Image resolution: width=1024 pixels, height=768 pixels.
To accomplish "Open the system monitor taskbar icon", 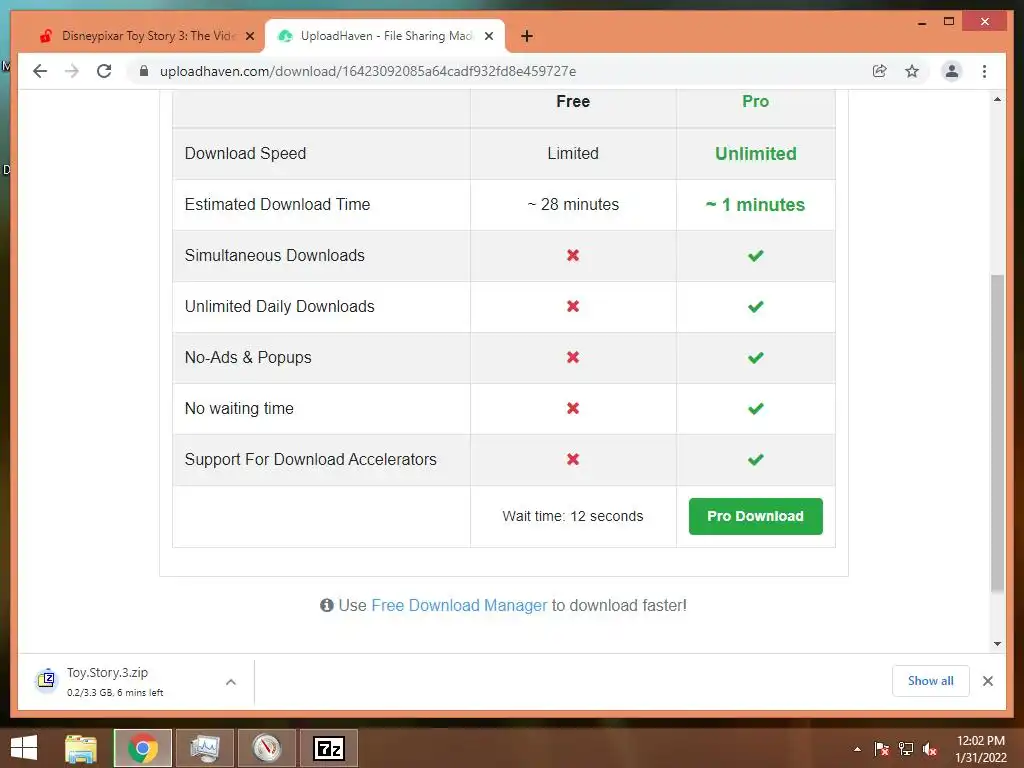I will point(205,748).
